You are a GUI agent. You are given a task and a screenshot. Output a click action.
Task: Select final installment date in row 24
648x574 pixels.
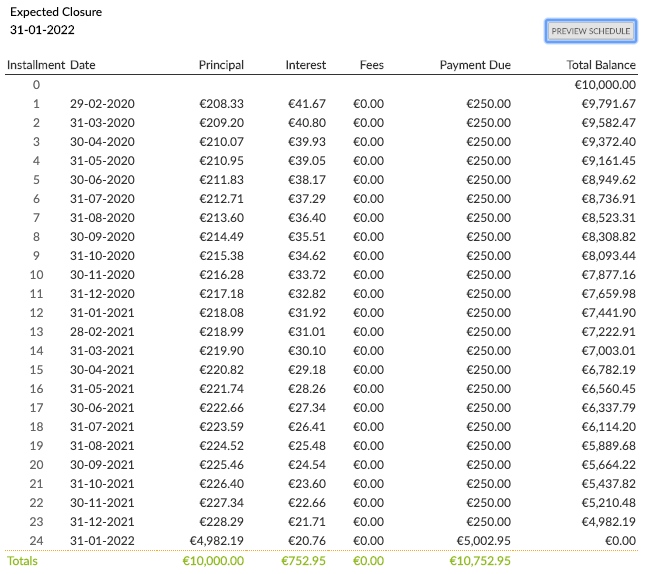(x=102, y=541)
